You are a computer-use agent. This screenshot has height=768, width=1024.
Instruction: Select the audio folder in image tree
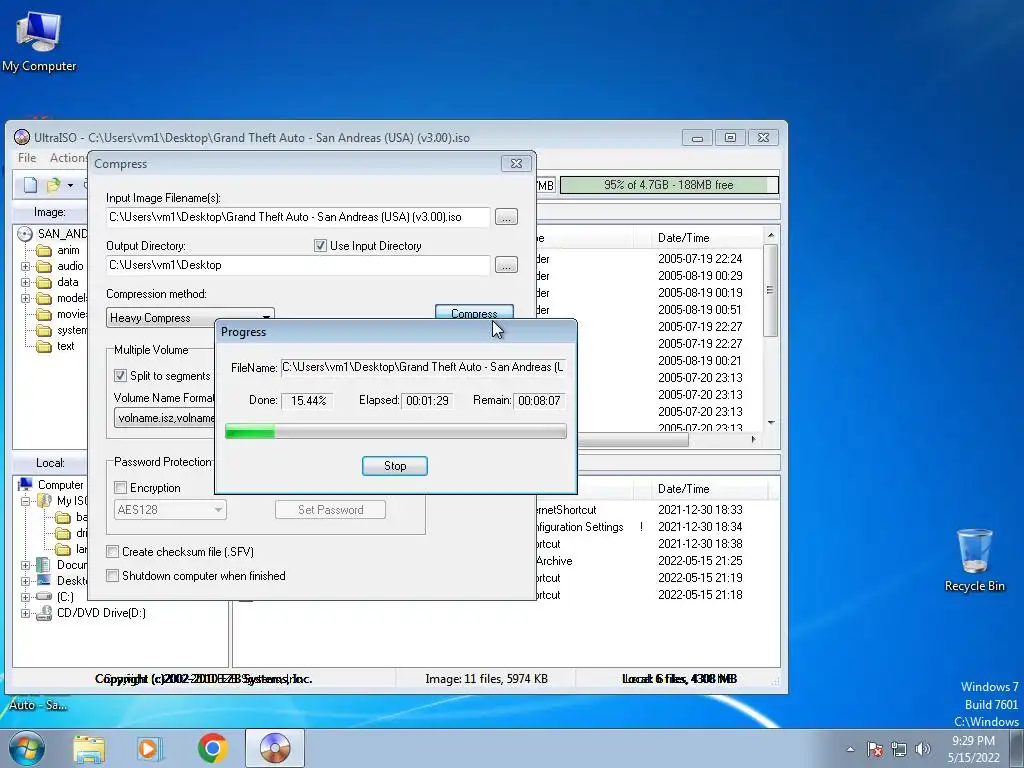70,266
